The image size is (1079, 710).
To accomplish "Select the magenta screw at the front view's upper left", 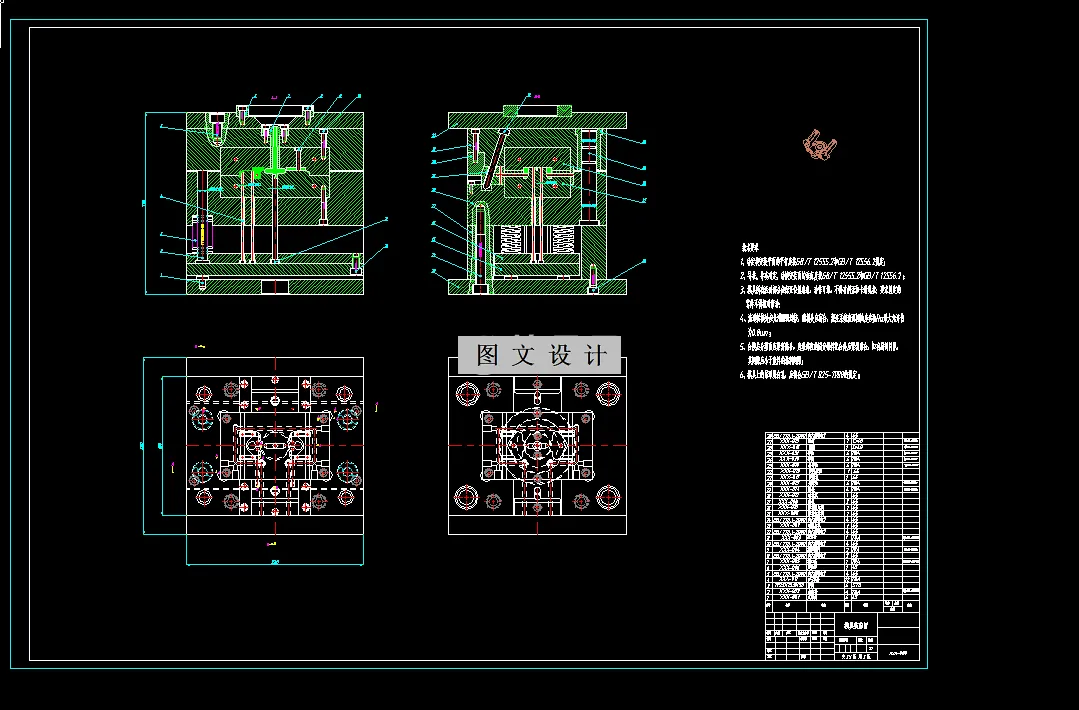I will tap(217, 129).
